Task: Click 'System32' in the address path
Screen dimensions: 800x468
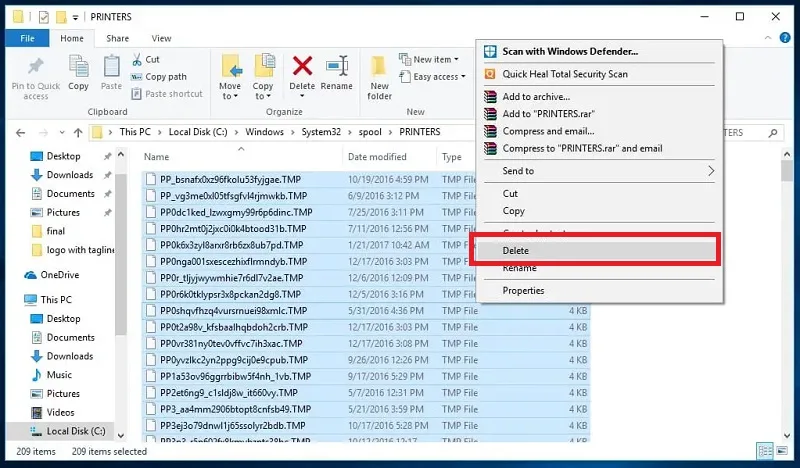Action: click(x=321, y=132)
